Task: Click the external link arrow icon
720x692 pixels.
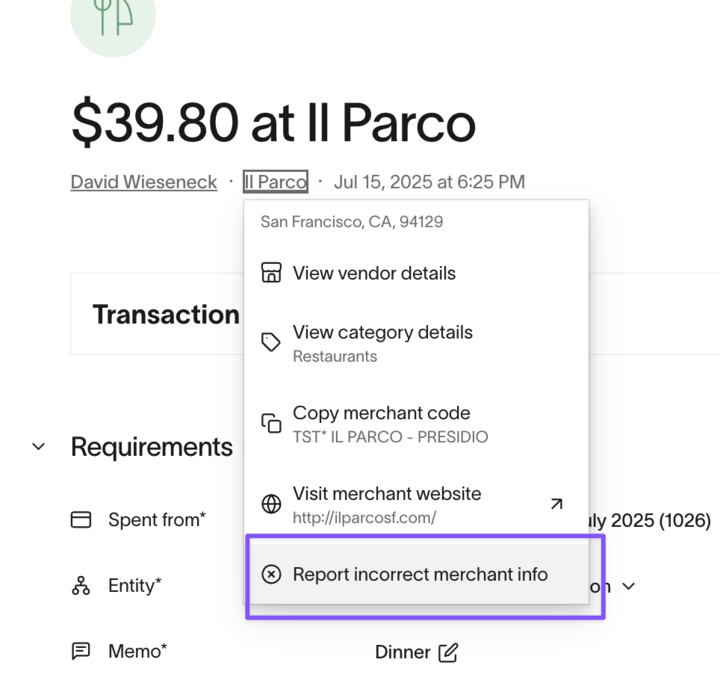Action: coord(557,504)
